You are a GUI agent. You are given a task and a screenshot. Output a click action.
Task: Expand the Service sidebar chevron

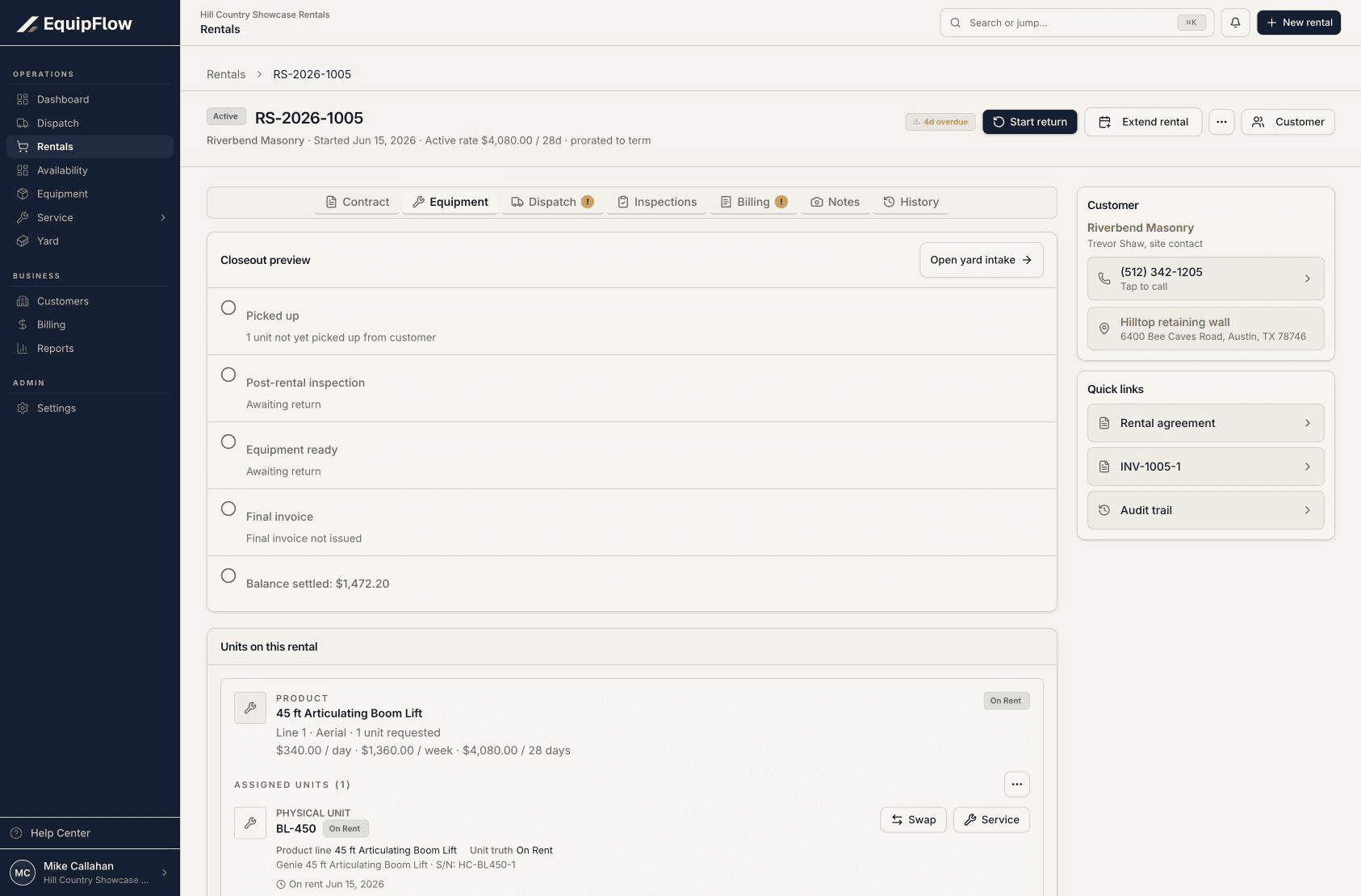pyautogui.click(x=163, y=218)
